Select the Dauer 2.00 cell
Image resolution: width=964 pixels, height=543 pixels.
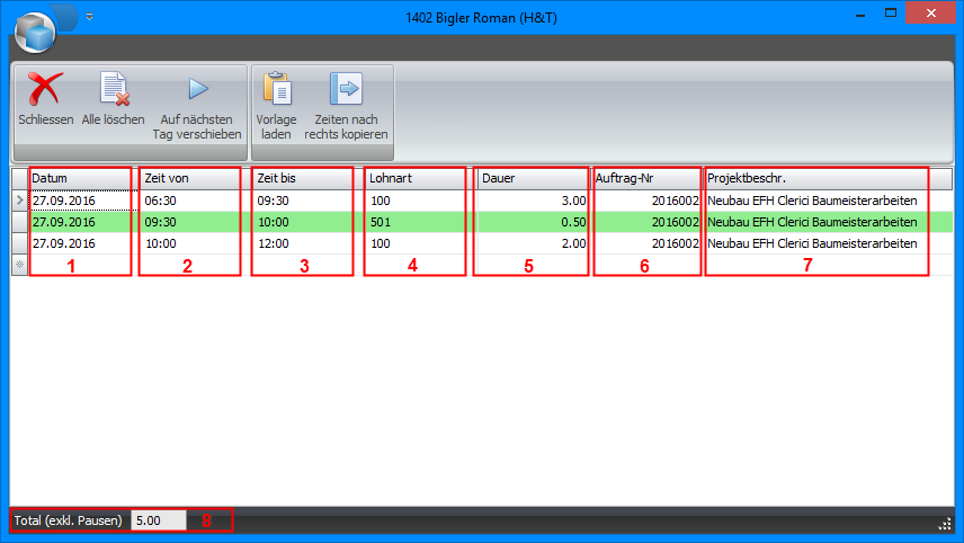[x=533, y=244]
